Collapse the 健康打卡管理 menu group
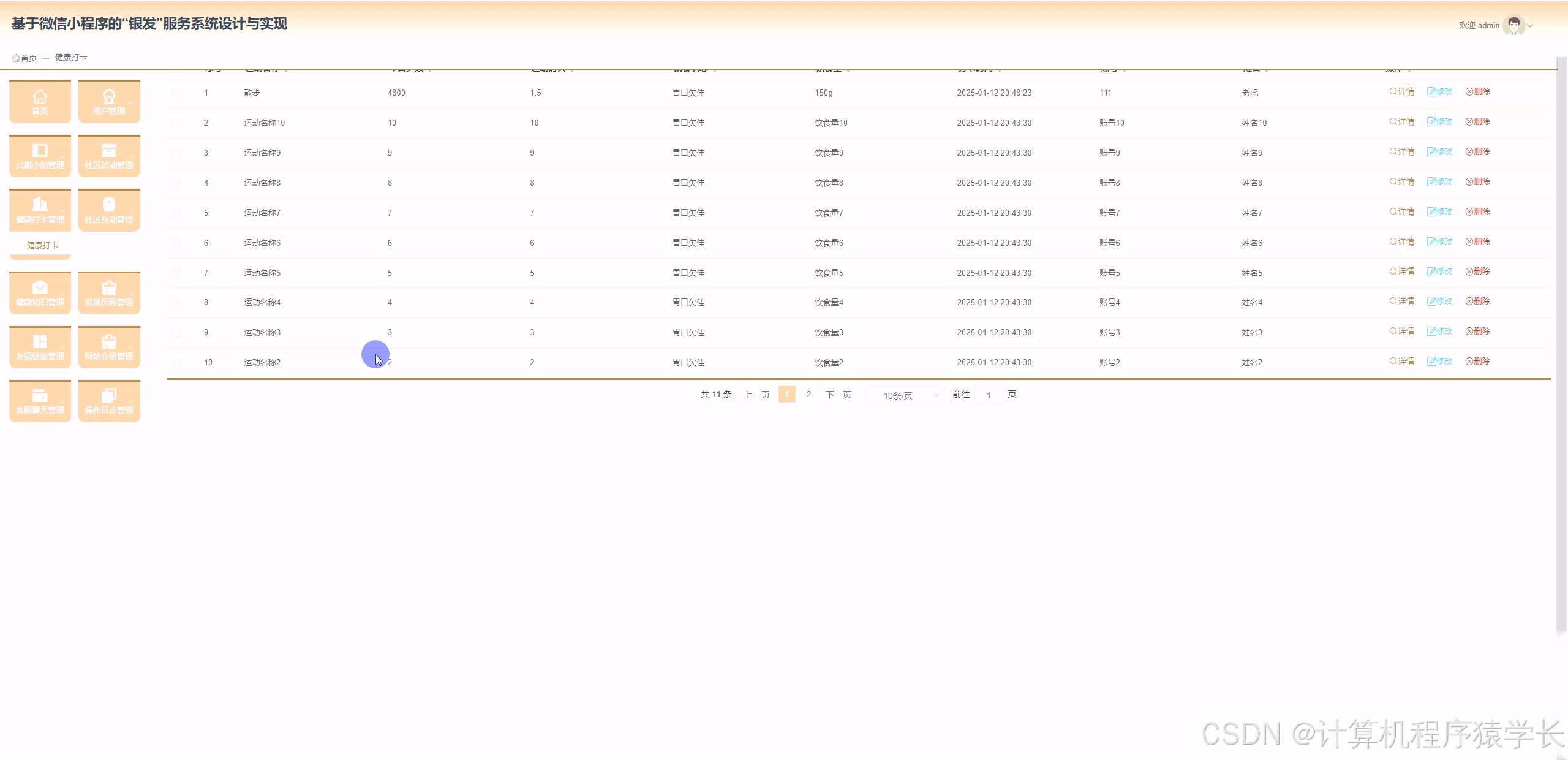Image resolution: width=1568 pixels, height=760 pixels. [x=40, y=210]
